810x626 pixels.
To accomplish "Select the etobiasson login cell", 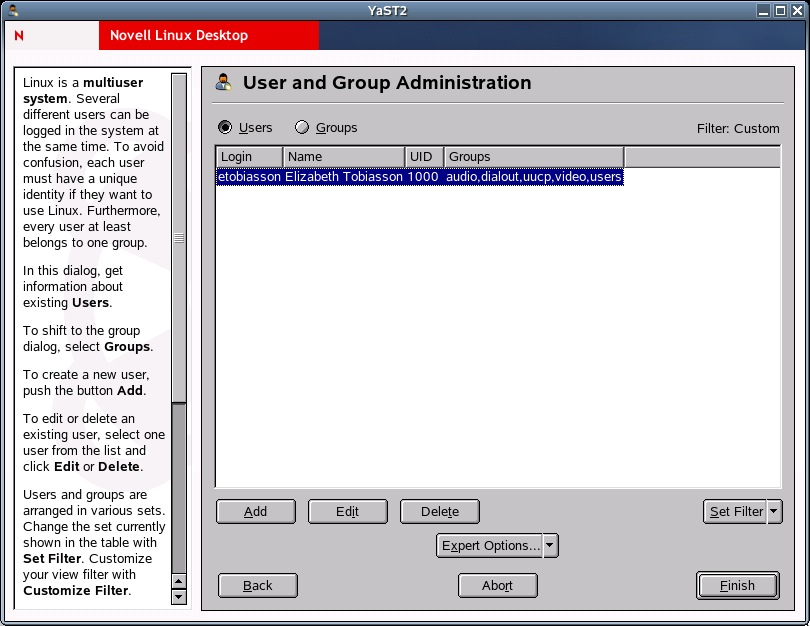I will [x=250, y=177].
